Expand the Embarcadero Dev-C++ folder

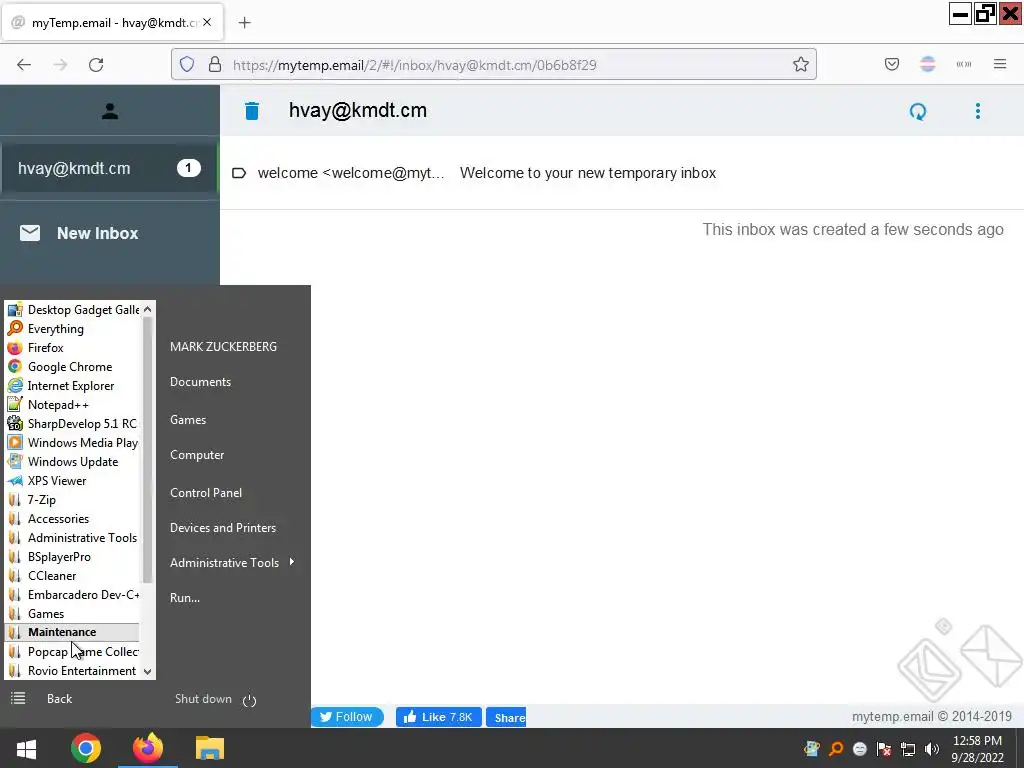tap(72, 594)
